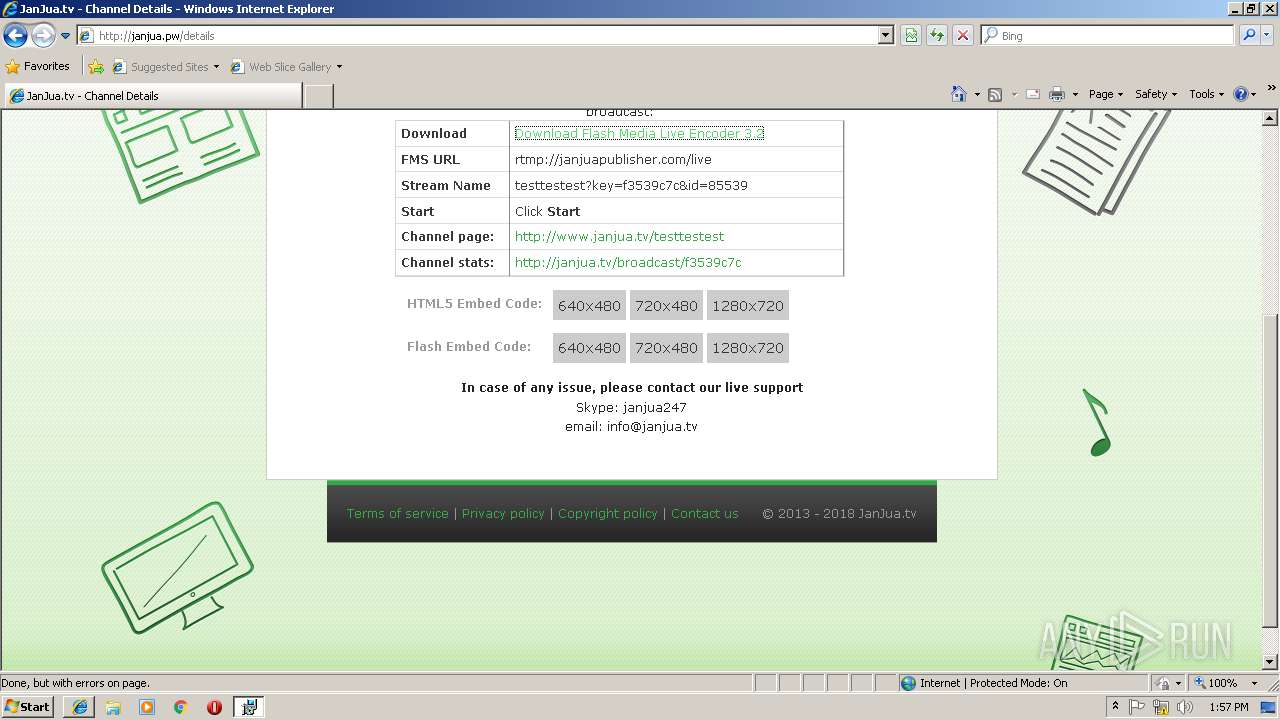Screen dimensions: 1280x720
Task: Click the Action Center flag tray icon
Action: coord(1137,707)
